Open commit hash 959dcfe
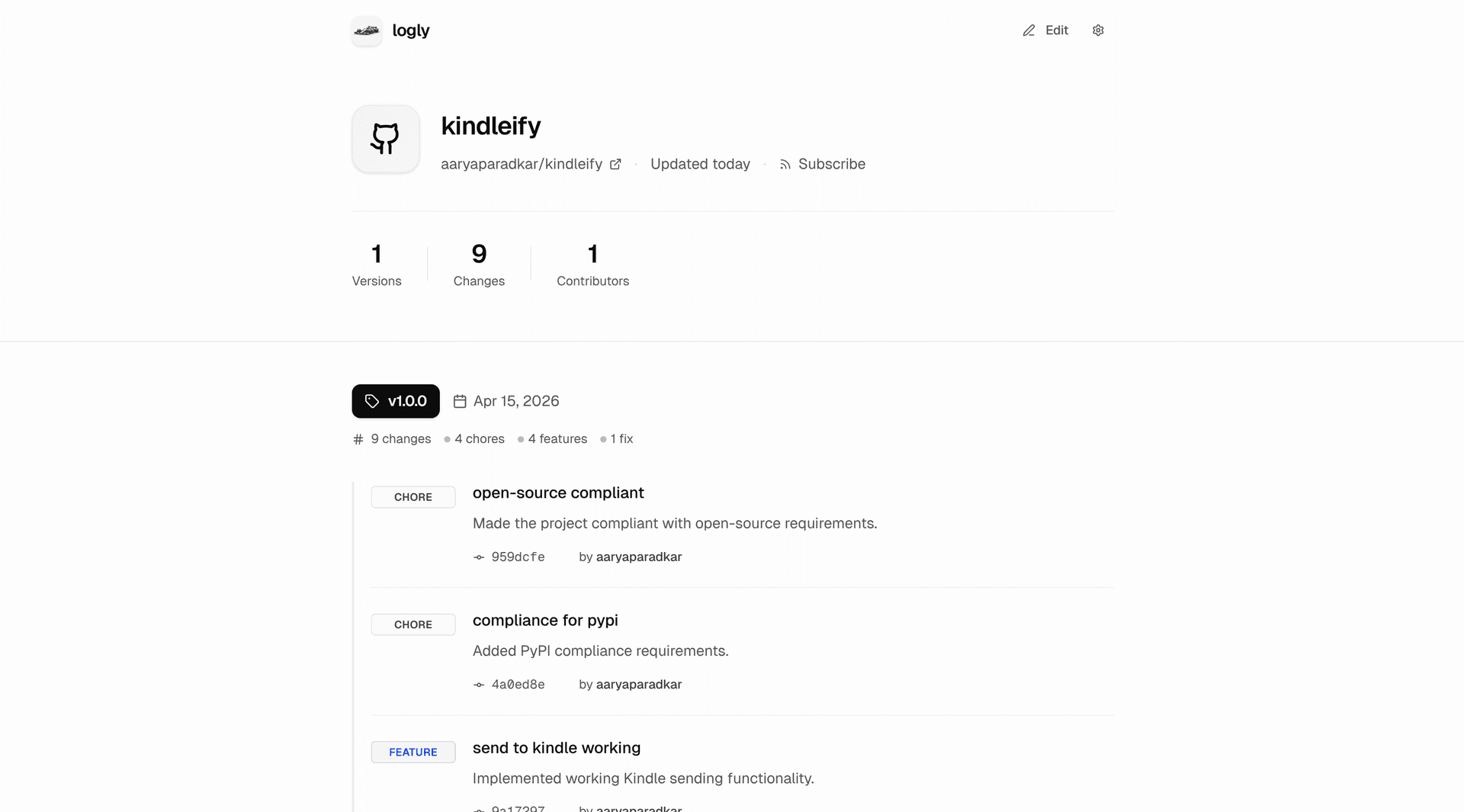This screenshot has height=812, width=1464. [518, 557]
